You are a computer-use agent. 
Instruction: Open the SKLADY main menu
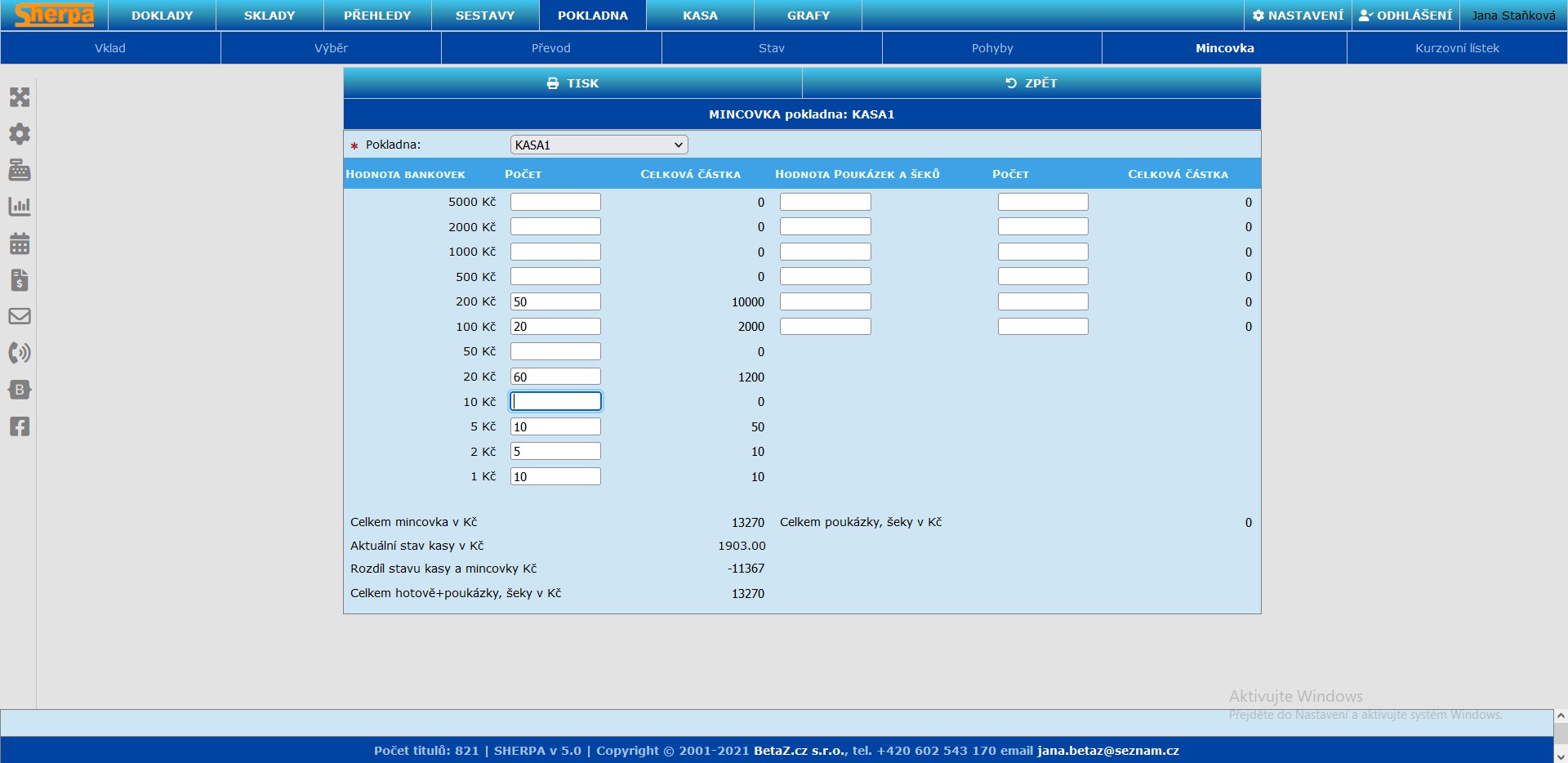pyautogui.click(x=269, y=16)
